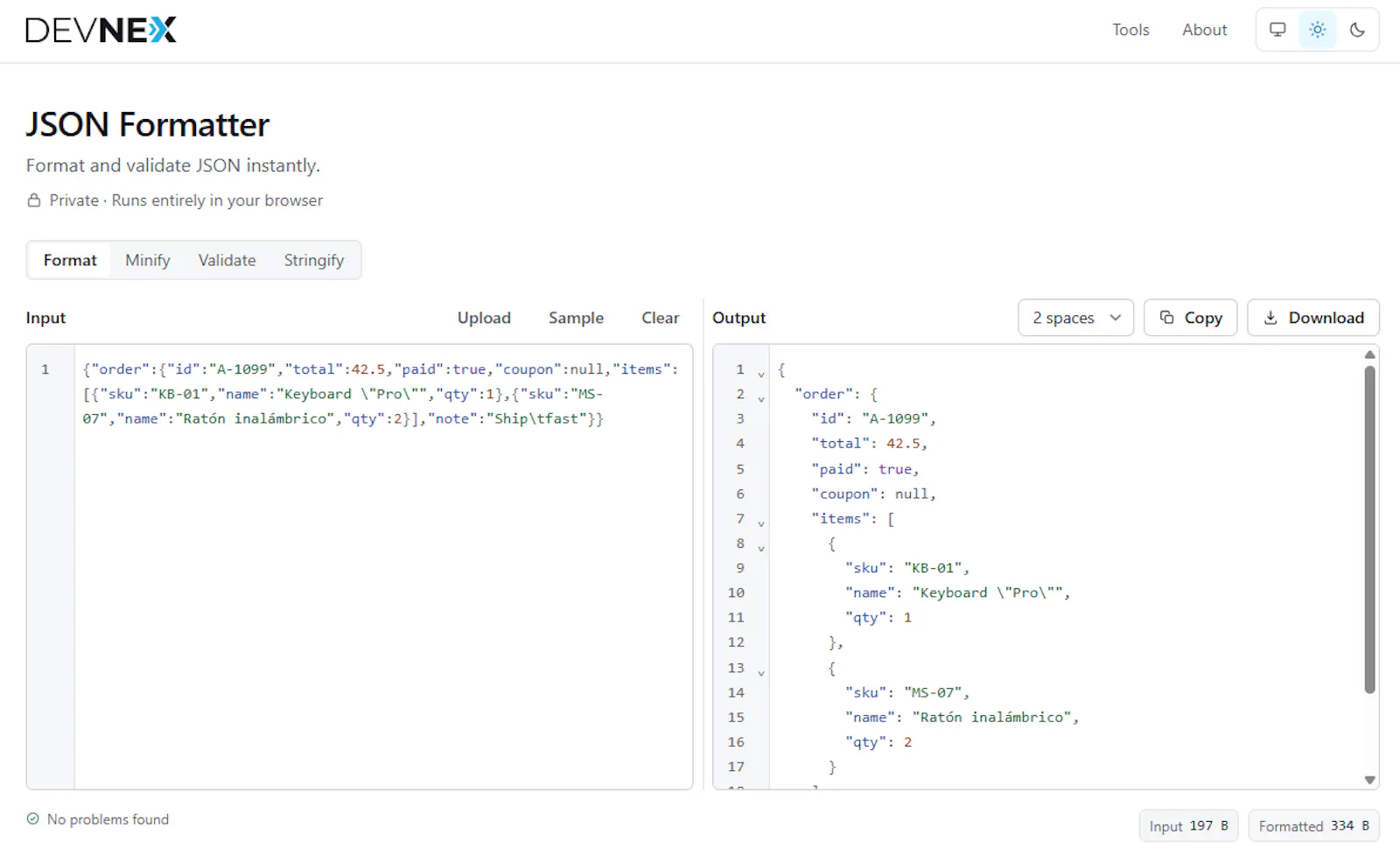Select the Format tab
This screenshot has width=1400, height=849.
(70, 260)
